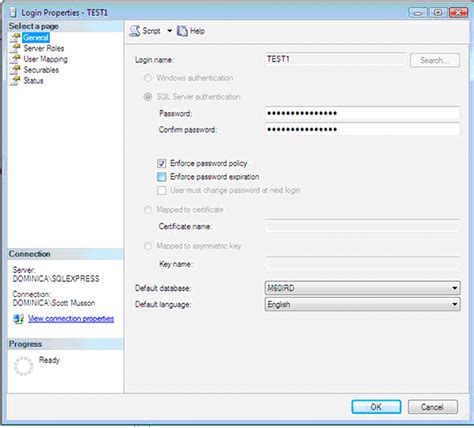Select SQL Server authentication radio button
474x428 pixels.
coord(148,97)
